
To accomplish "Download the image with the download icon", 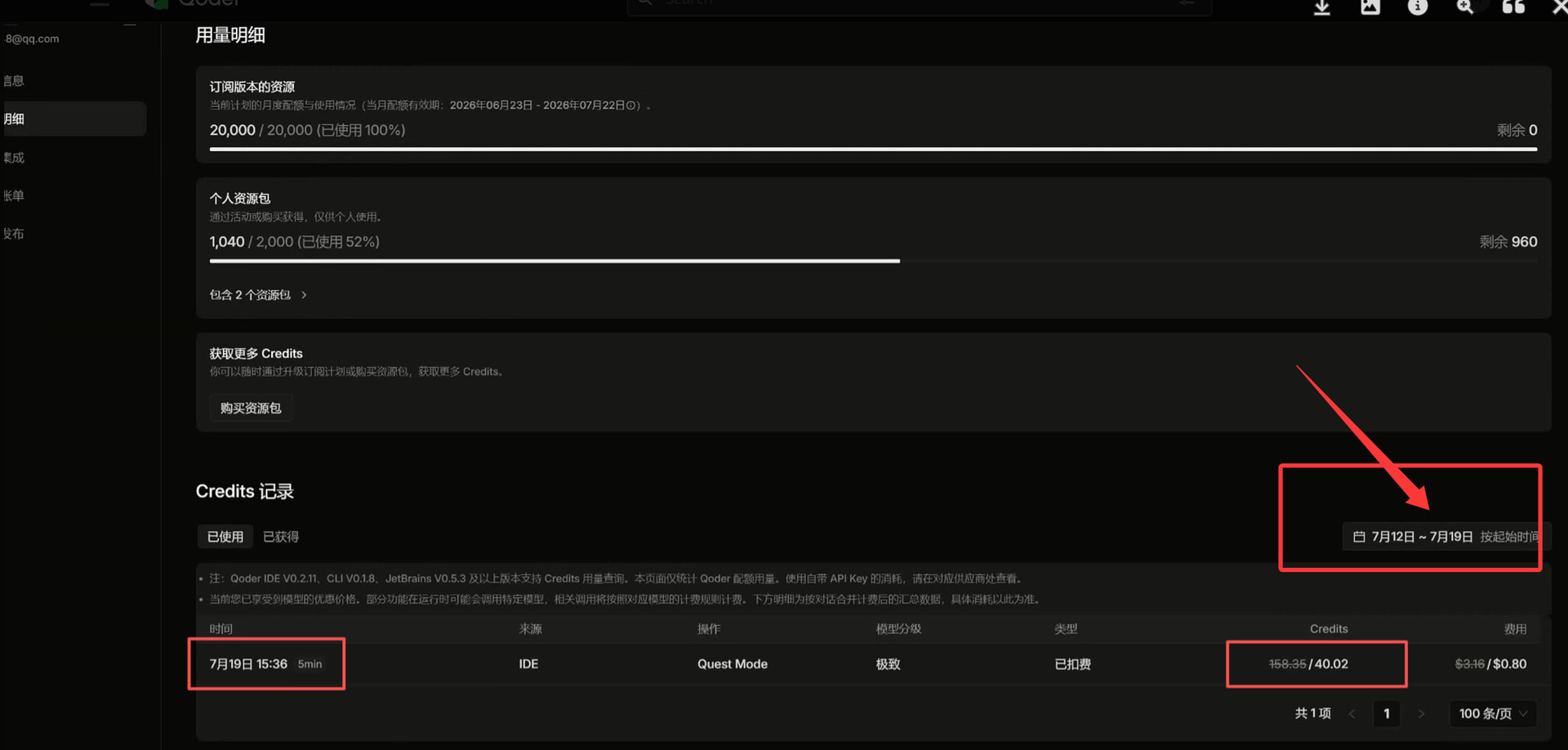I will point(1322,7).
